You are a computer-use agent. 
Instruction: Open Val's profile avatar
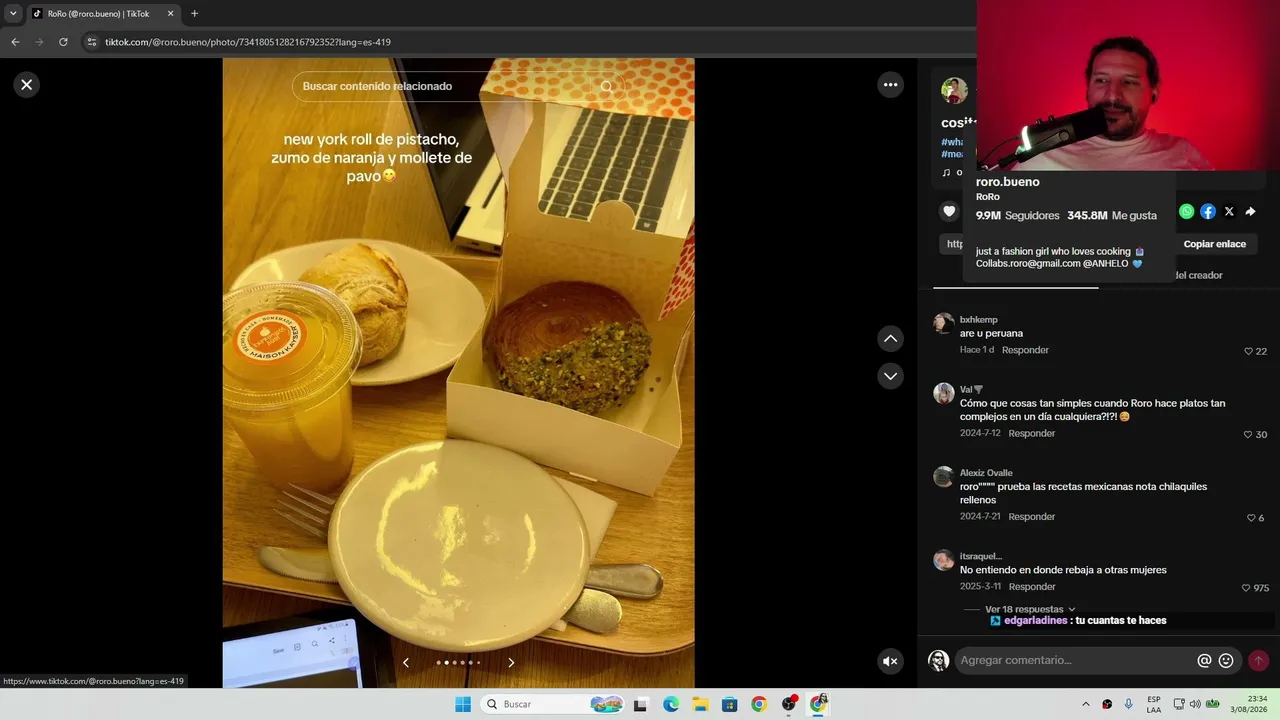[x=943, y=393]
